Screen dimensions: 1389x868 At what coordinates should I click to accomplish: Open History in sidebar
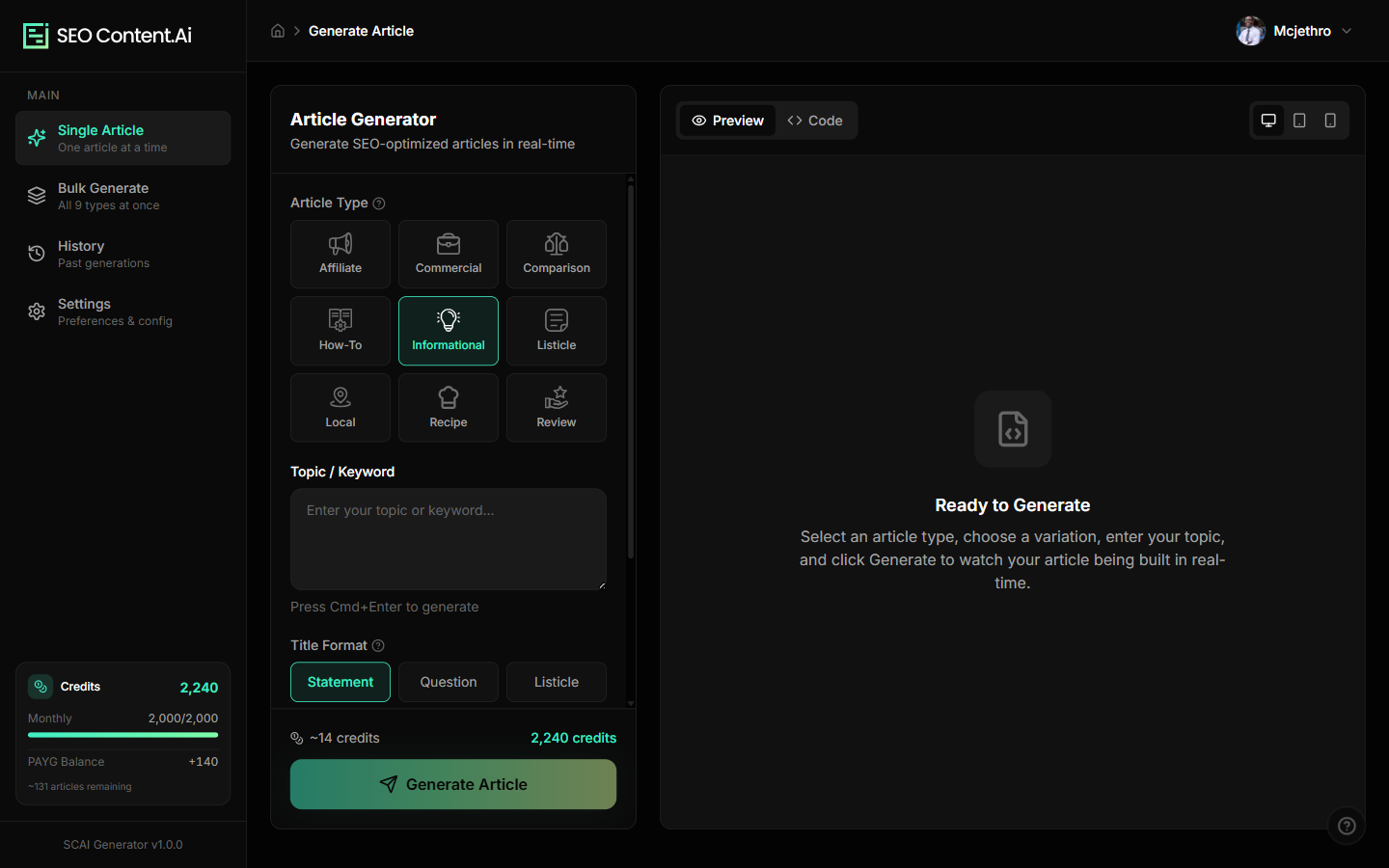[x=123, y=254]
